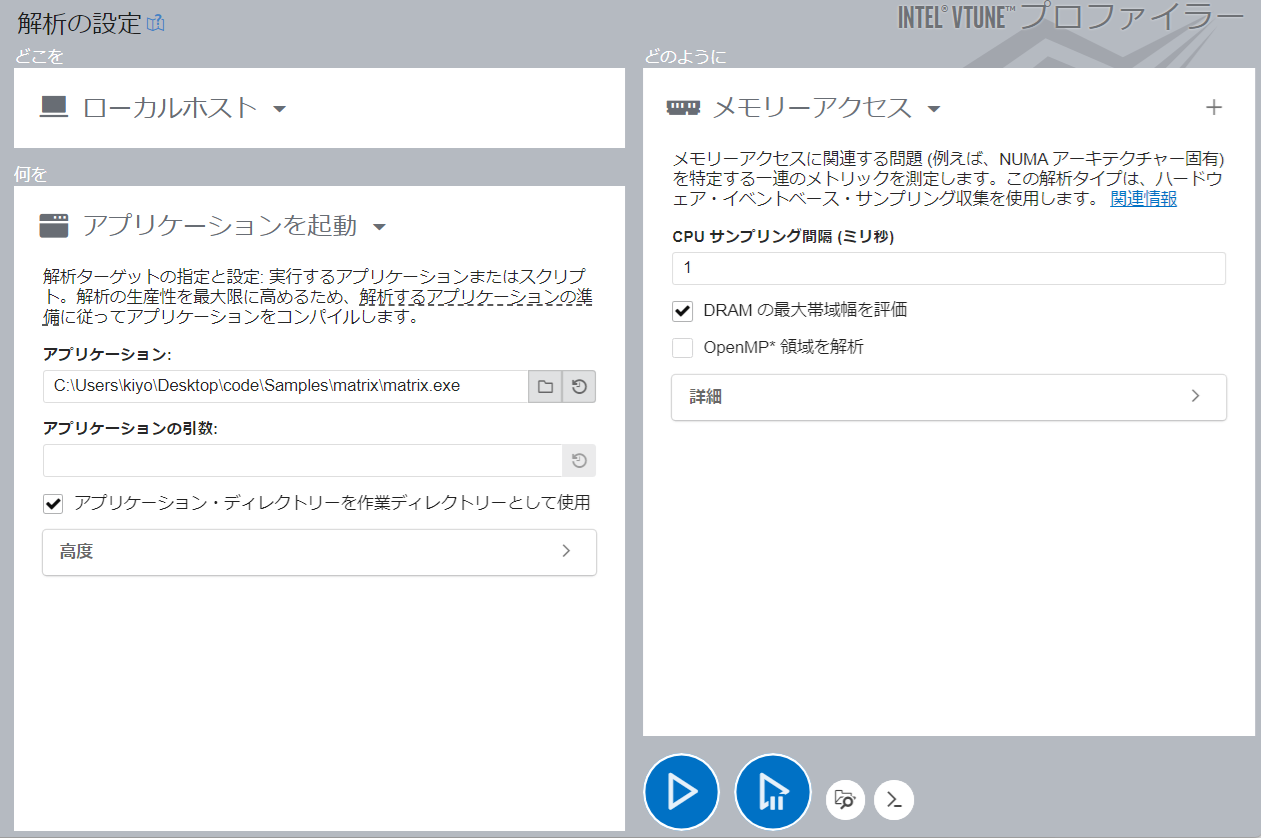1261x838 pixels.
Task: Expand the 詳細 details section
Action: pos(948,397)
